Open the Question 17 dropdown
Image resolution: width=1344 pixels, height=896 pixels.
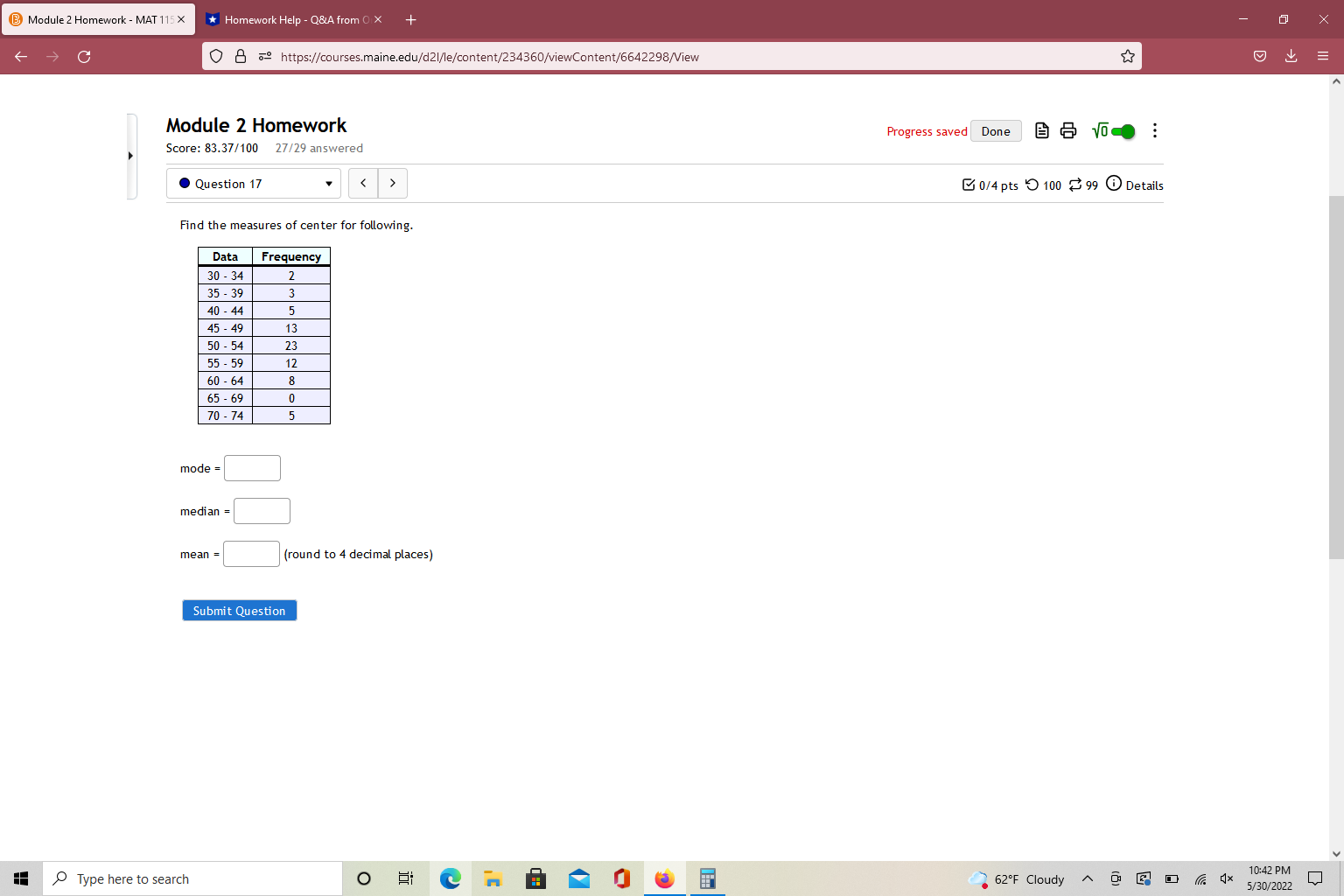pyautogui.click(x=253, y=183)
